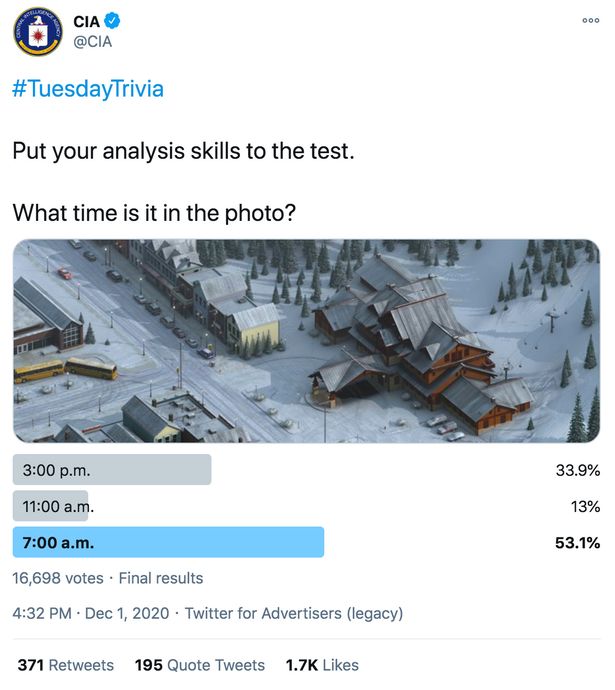Click the Dec 1, 2020 date

coord(127,613)
